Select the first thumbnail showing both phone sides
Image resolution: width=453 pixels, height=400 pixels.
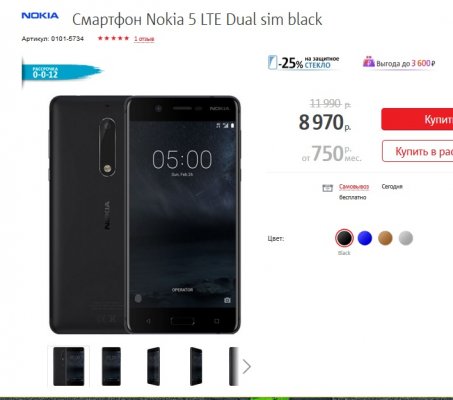tap(69, 366)
